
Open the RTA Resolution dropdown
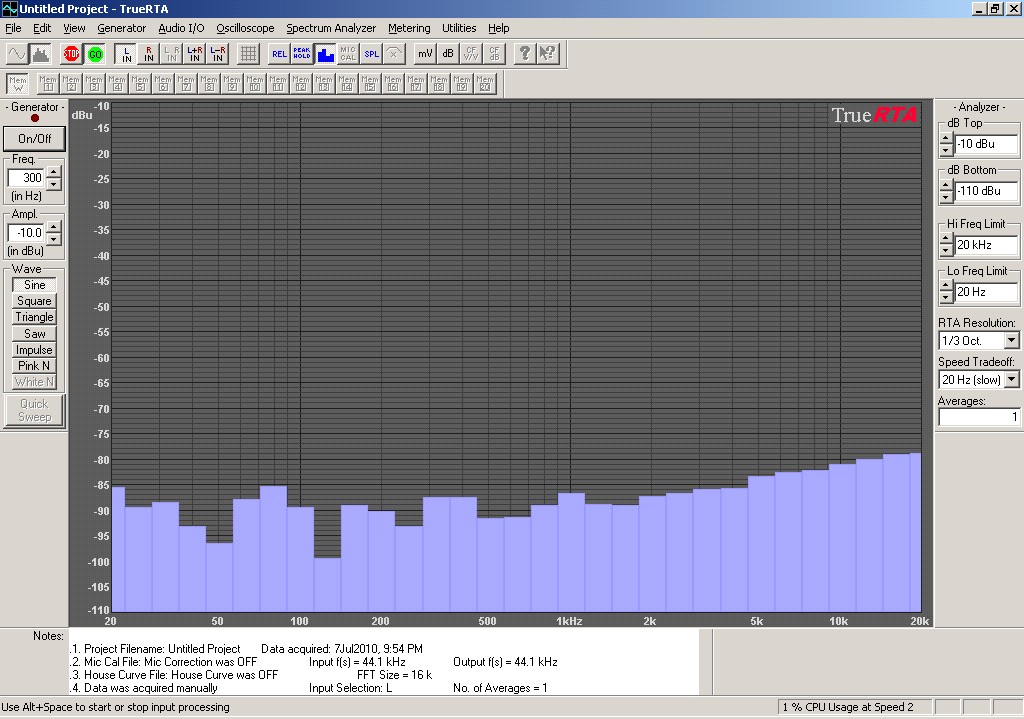1012,342
